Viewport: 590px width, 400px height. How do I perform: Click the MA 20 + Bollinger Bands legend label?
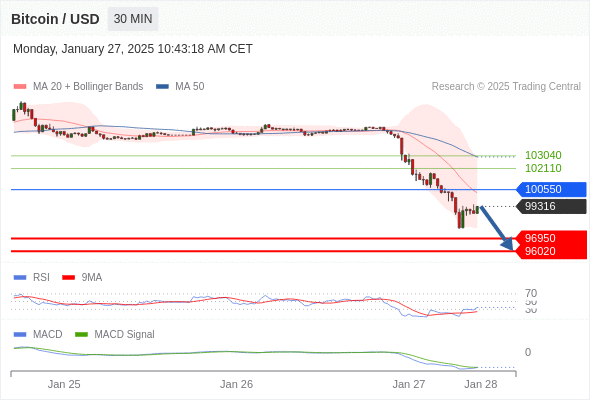tap(88, 87)
